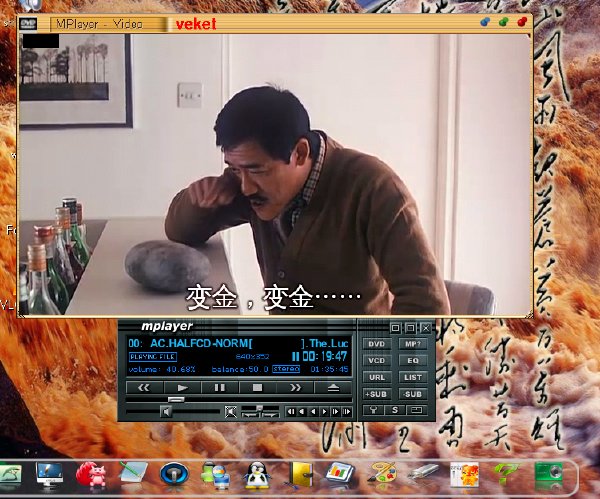This screenshot has height=499, width=600.
Task: Click the 'balance:50.0' readout
Action: coord(240,369)
